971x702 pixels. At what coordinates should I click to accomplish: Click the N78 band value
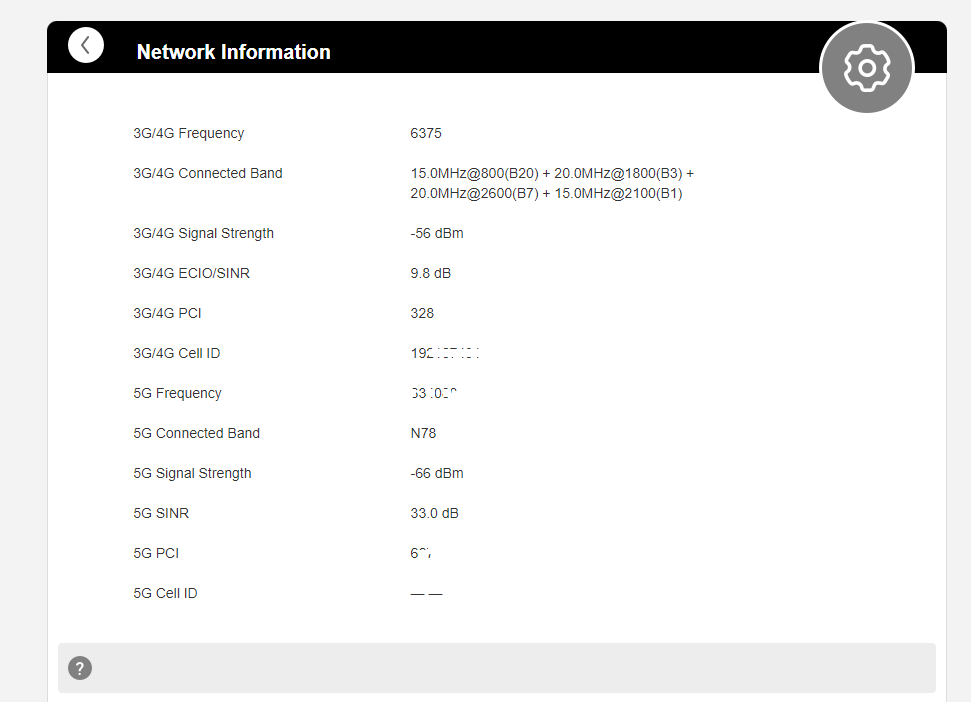pyautogui.click(x=423, y=433)
